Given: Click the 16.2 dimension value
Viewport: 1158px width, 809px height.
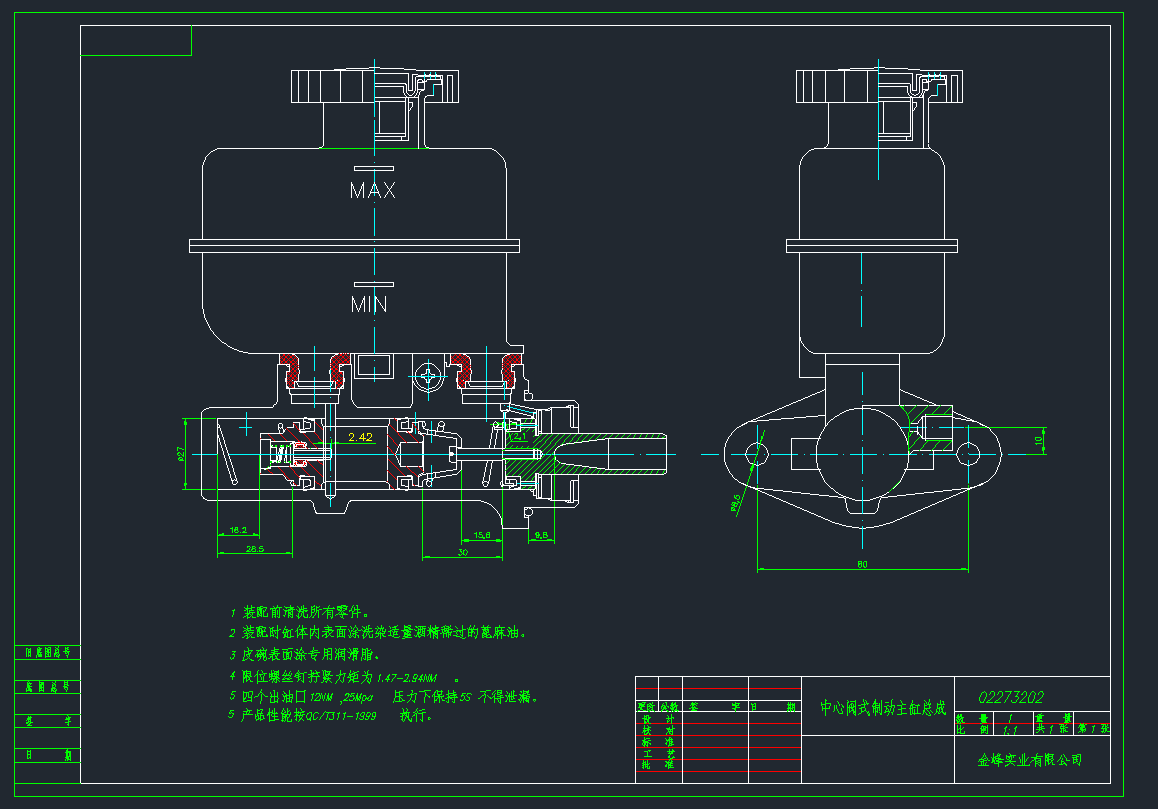Looking at the screenshot, I should [238, 529].
